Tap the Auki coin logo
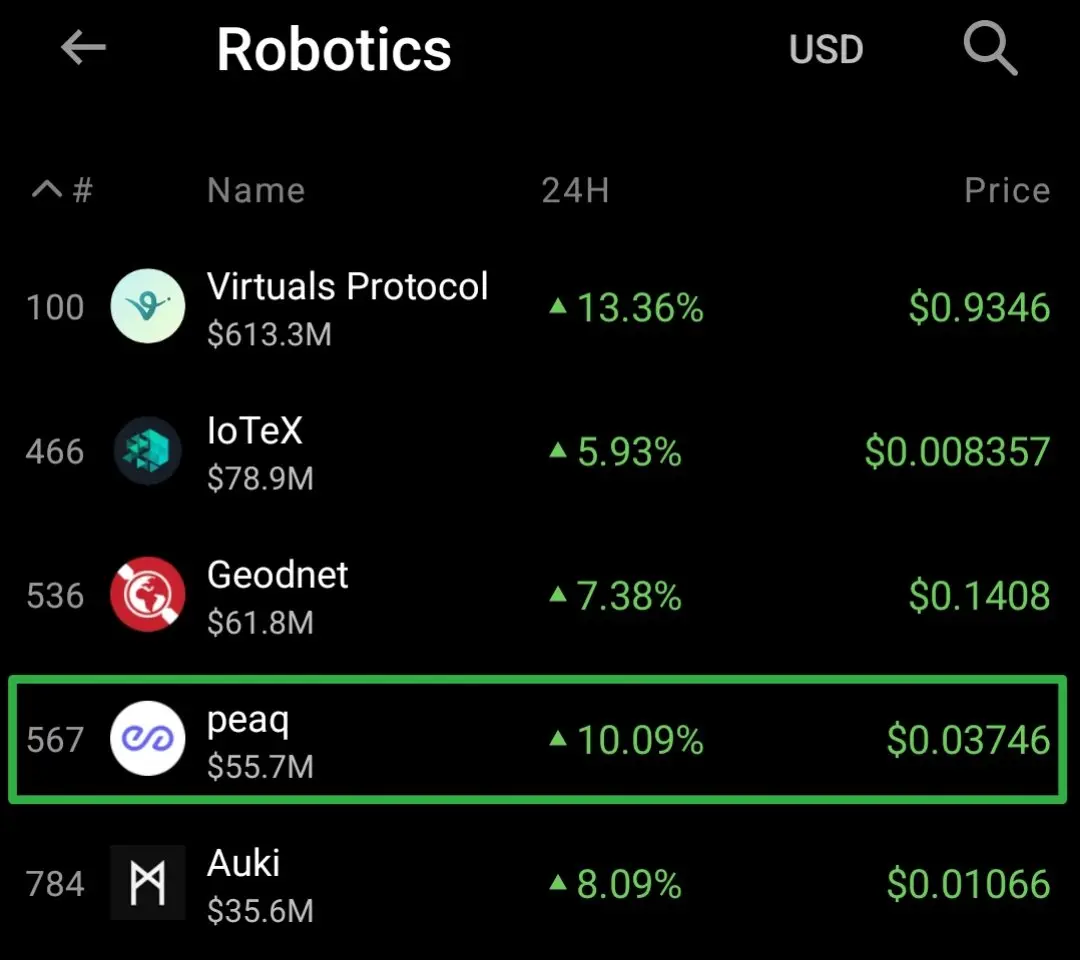The height and width of the screenshot is (960, 1080). (x=147, y=883)
